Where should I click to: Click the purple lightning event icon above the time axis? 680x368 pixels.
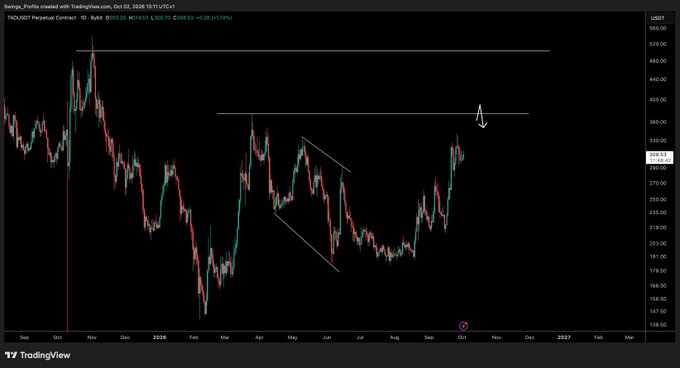coord(463,326)
